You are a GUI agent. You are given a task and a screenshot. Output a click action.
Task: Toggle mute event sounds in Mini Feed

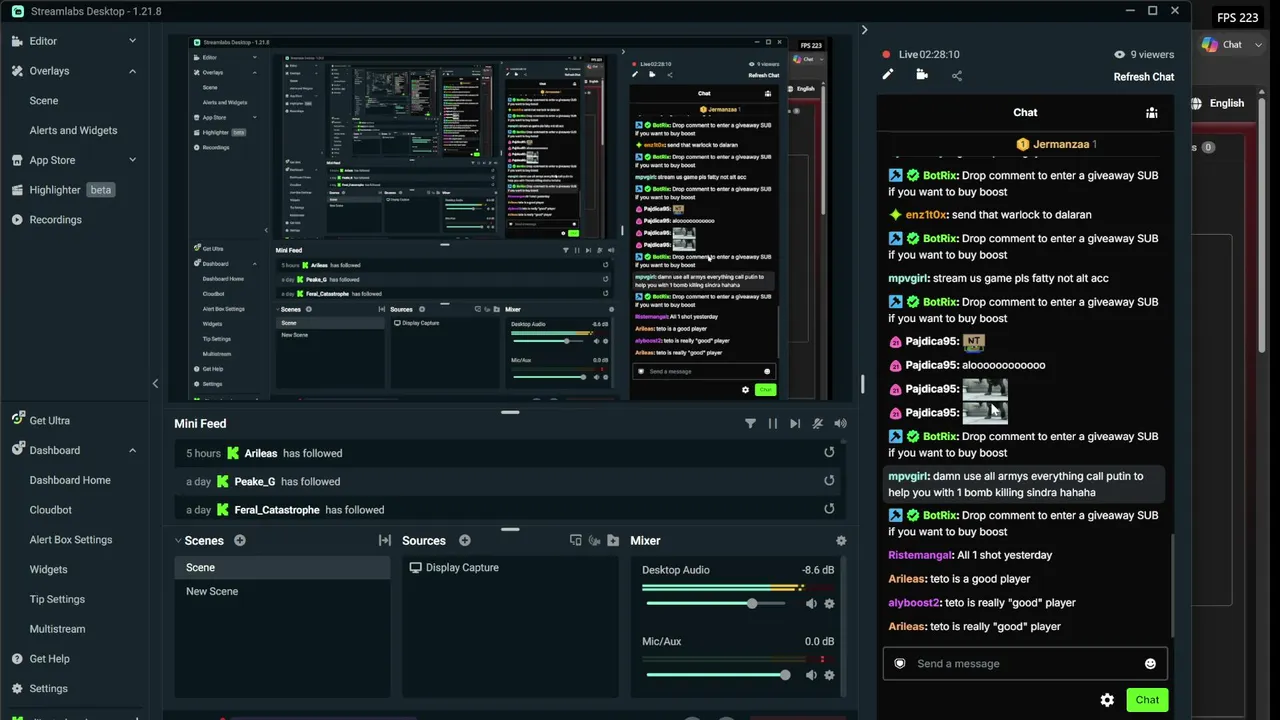click(818, 424)
